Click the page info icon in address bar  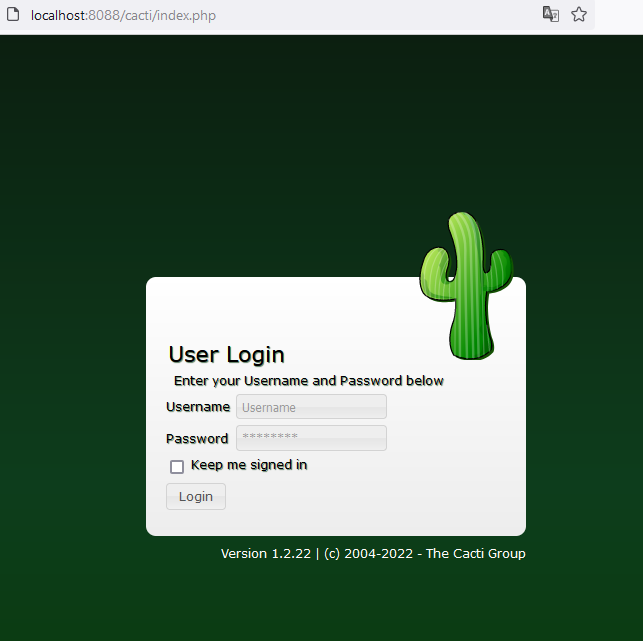13,14
